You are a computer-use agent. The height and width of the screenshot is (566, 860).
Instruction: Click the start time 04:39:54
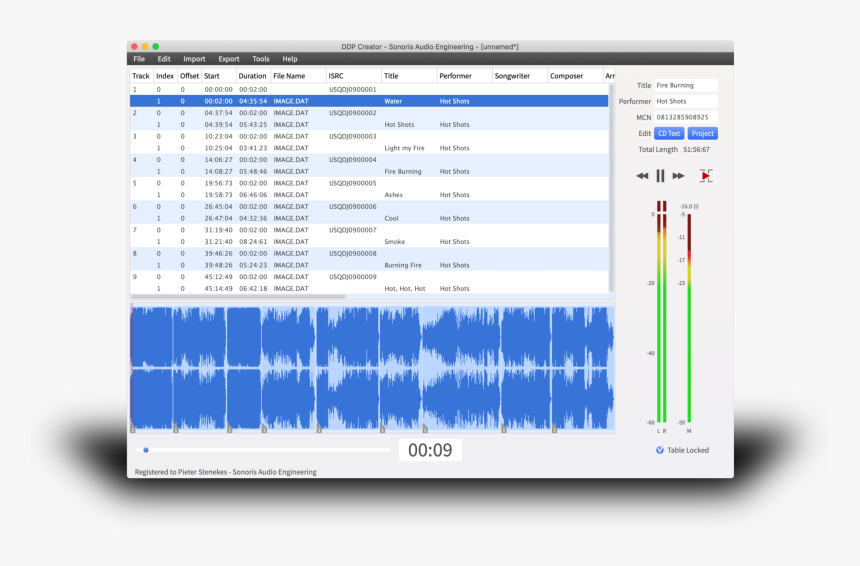218,124
